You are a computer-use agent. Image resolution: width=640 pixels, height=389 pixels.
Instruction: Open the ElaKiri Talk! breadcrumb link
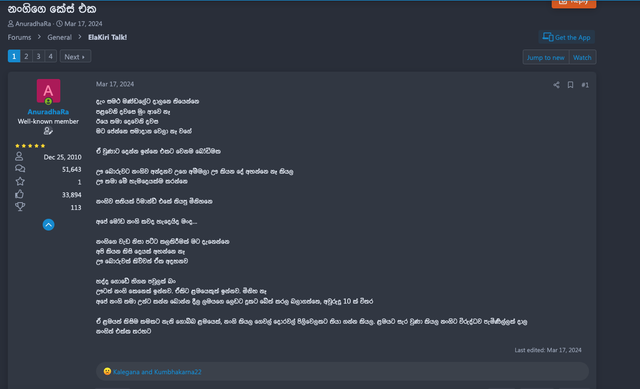[107, 37]
